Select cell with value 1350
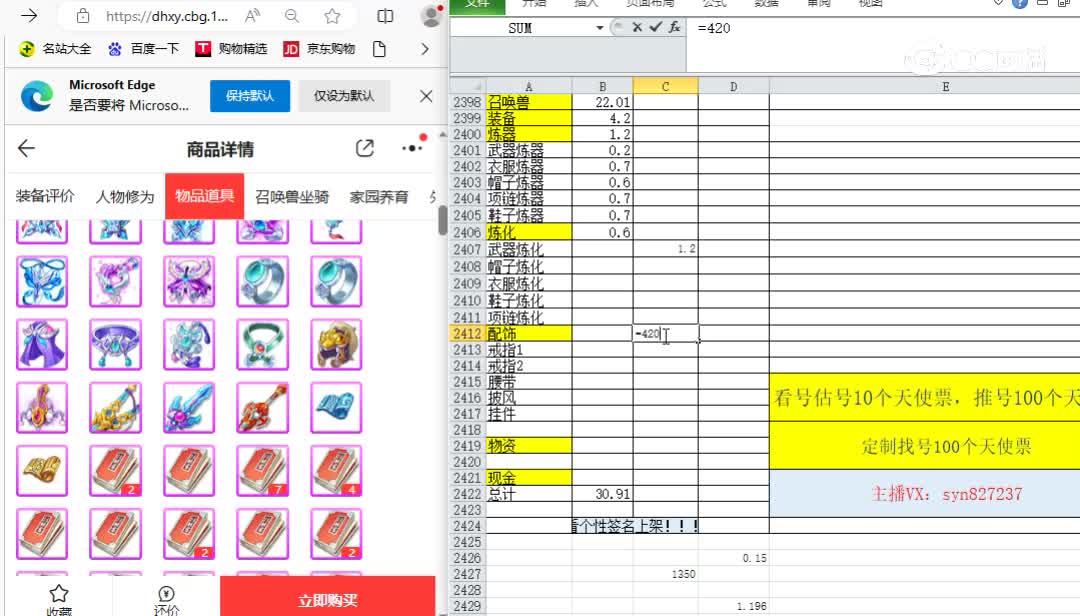The image size is (1080, 616). point(665,574)
